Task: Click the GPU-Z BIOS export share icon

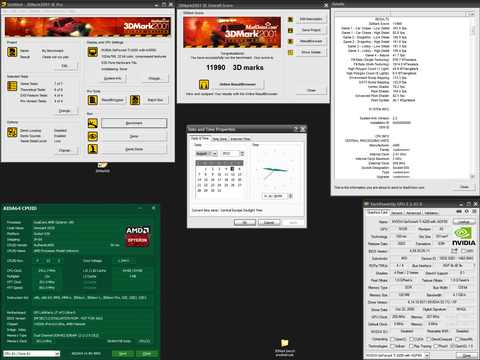Action: (454, 251)
